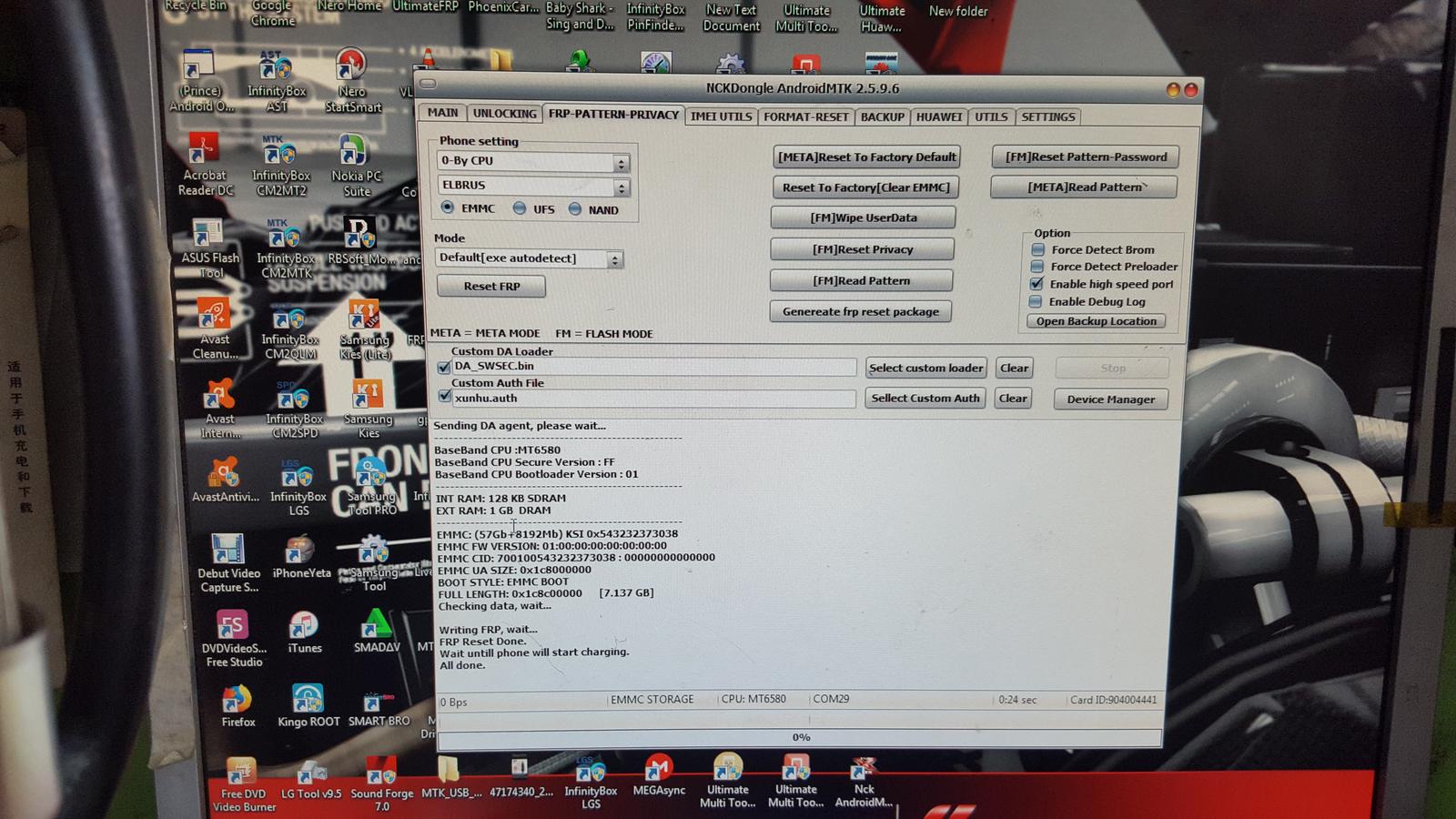Uncheck the Custom DA Loader checkbox
Screen dimensions: 1456x819
tap(444, 367)
